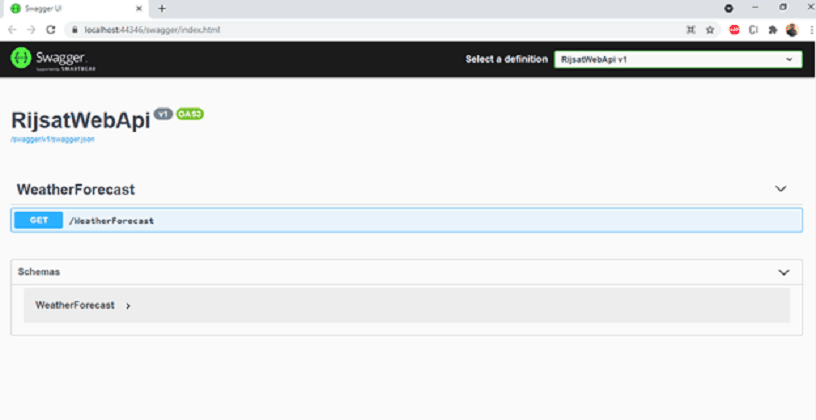Click the browser back arrow

pos(12,30)
